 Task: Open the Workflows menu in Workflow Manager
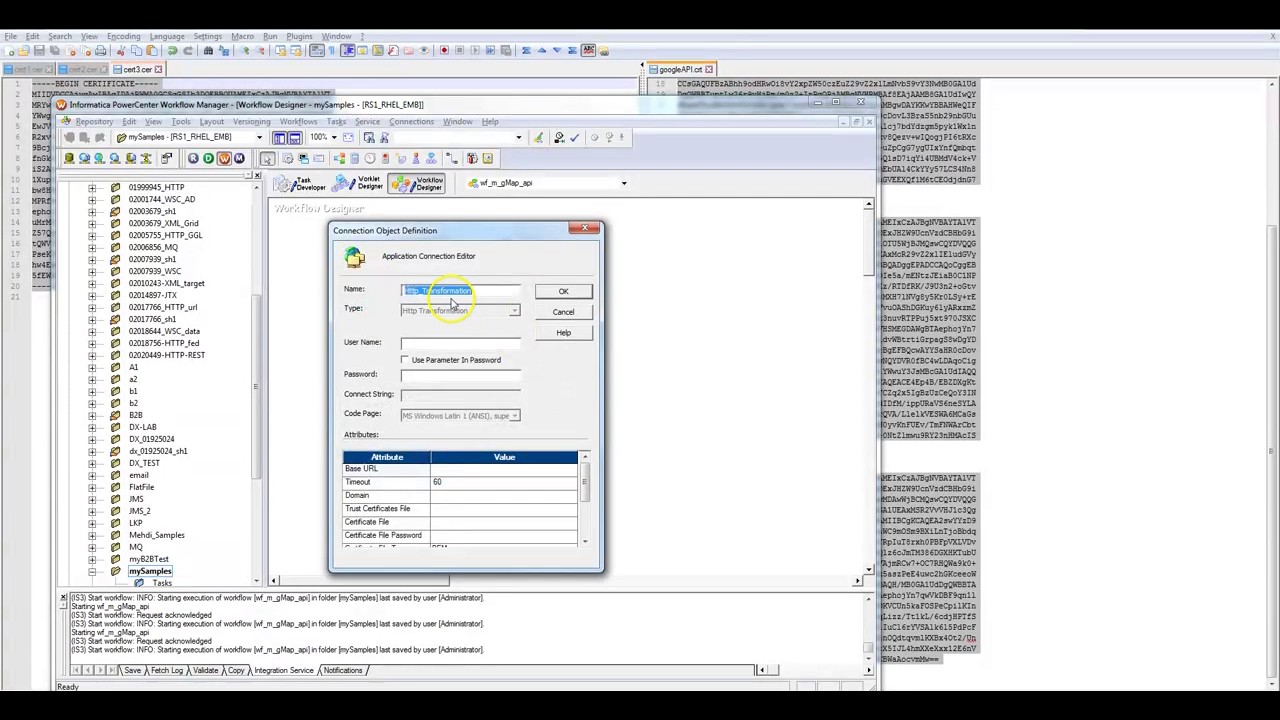[298, 122]
